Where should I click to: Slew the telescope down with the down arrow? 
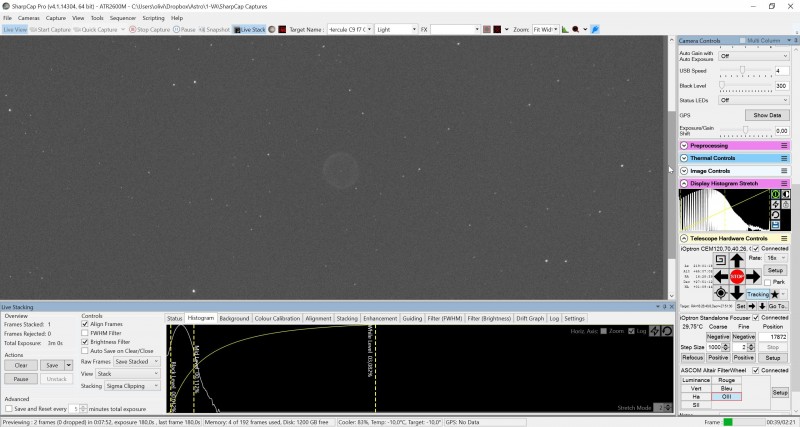pos(737,293)
